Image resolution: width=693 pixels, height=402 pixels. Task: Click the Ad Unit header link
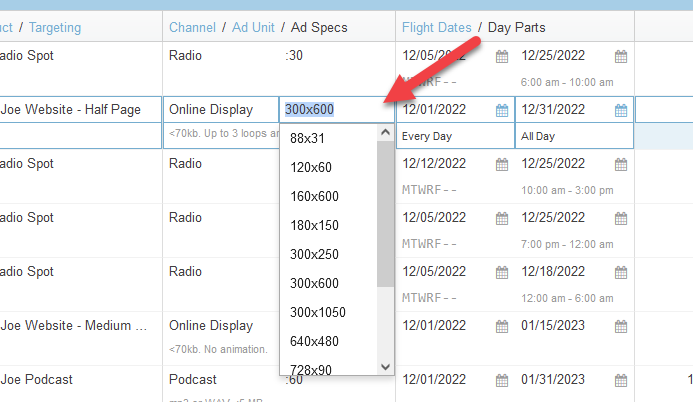tap(253, 27)
